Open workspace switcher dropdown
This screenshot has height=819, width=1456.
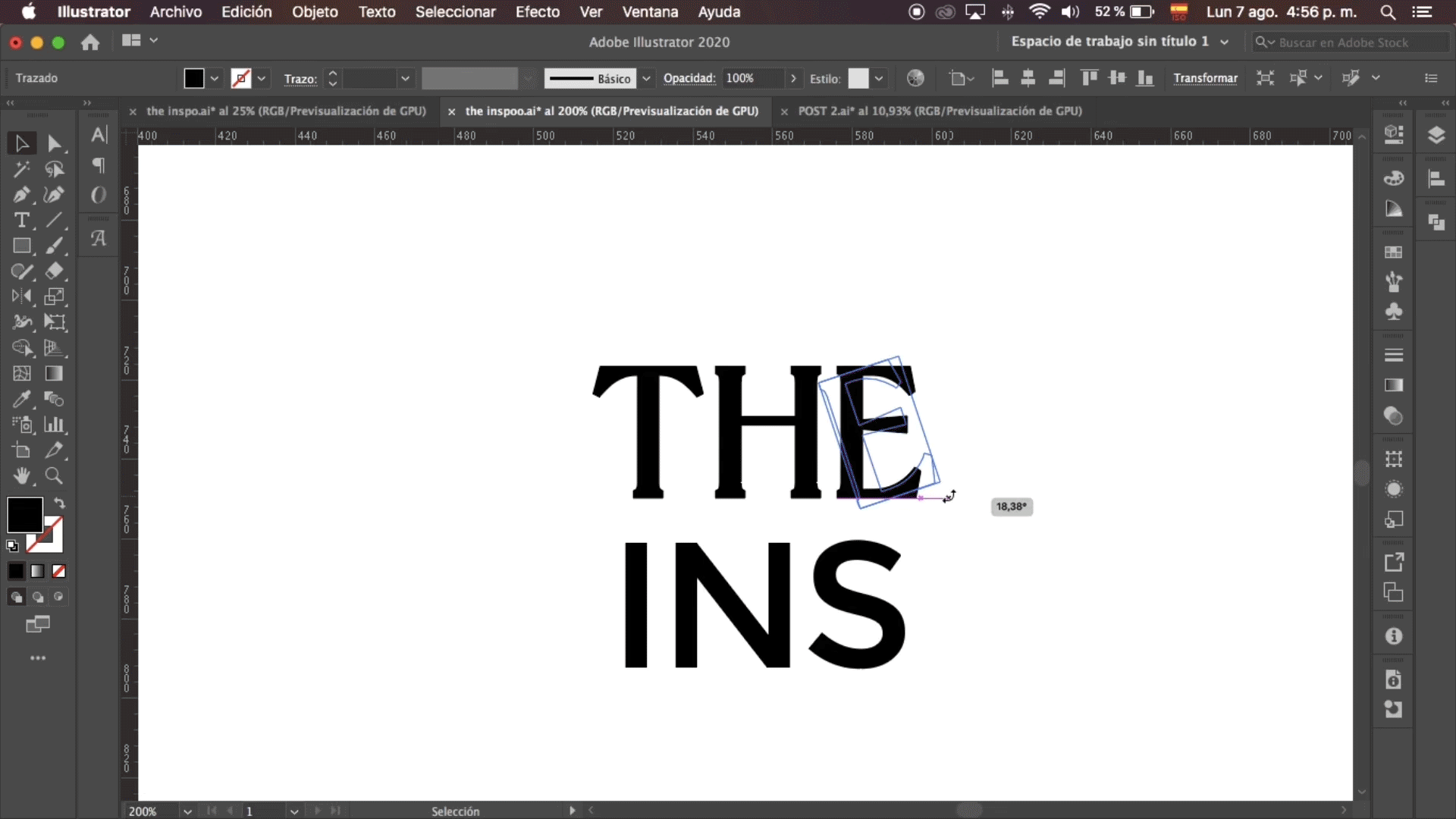[x=1224, y=42]
